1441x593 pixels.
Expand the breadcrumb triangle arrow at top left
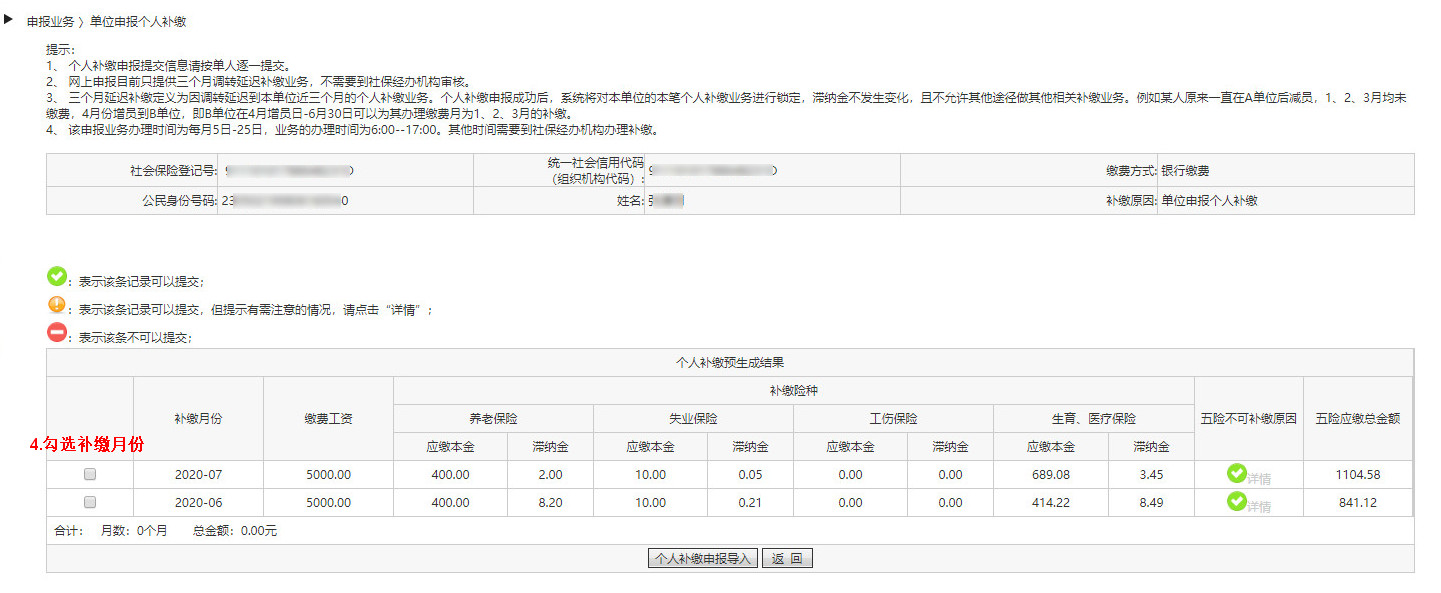[x=9, y=19]
